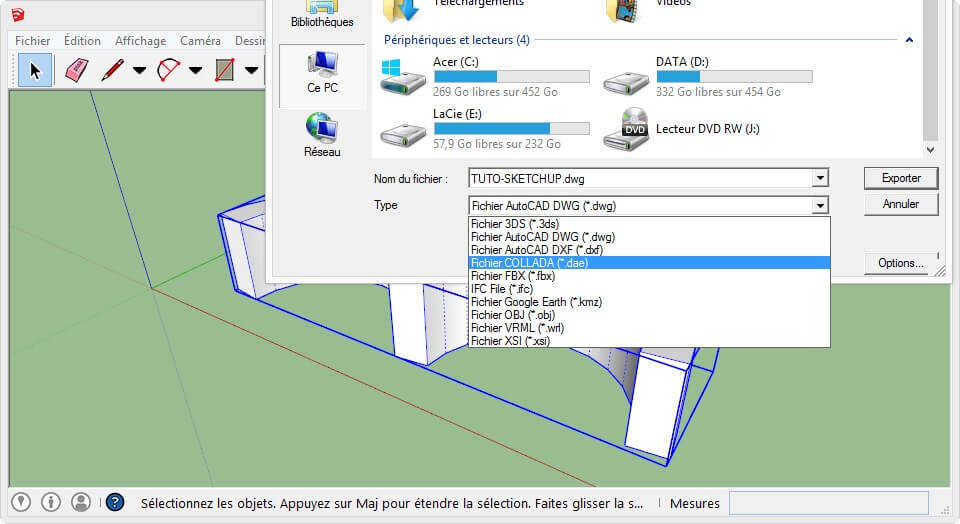
Task: Select the Arc tool
Action: [168, 70]
